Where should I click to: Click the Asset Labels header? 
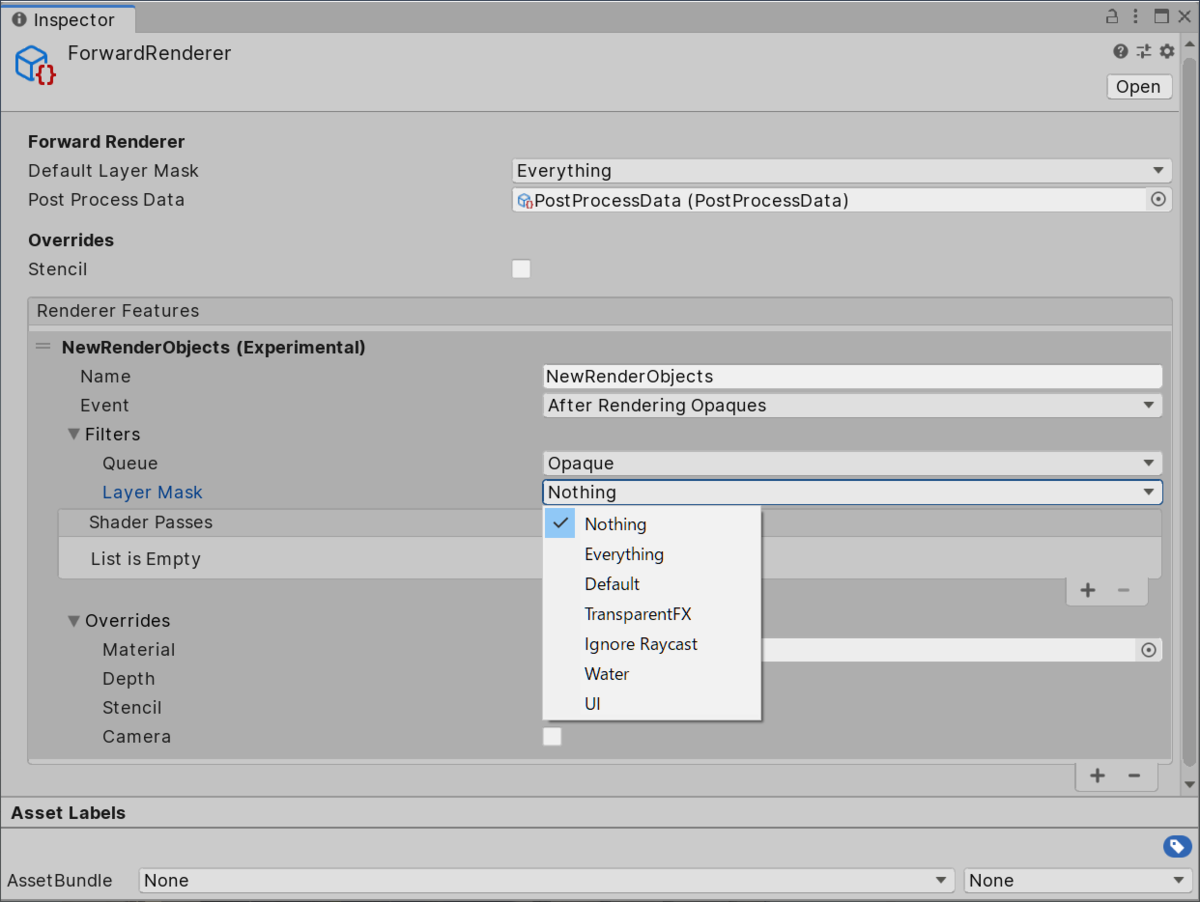(x=68, y=813)
